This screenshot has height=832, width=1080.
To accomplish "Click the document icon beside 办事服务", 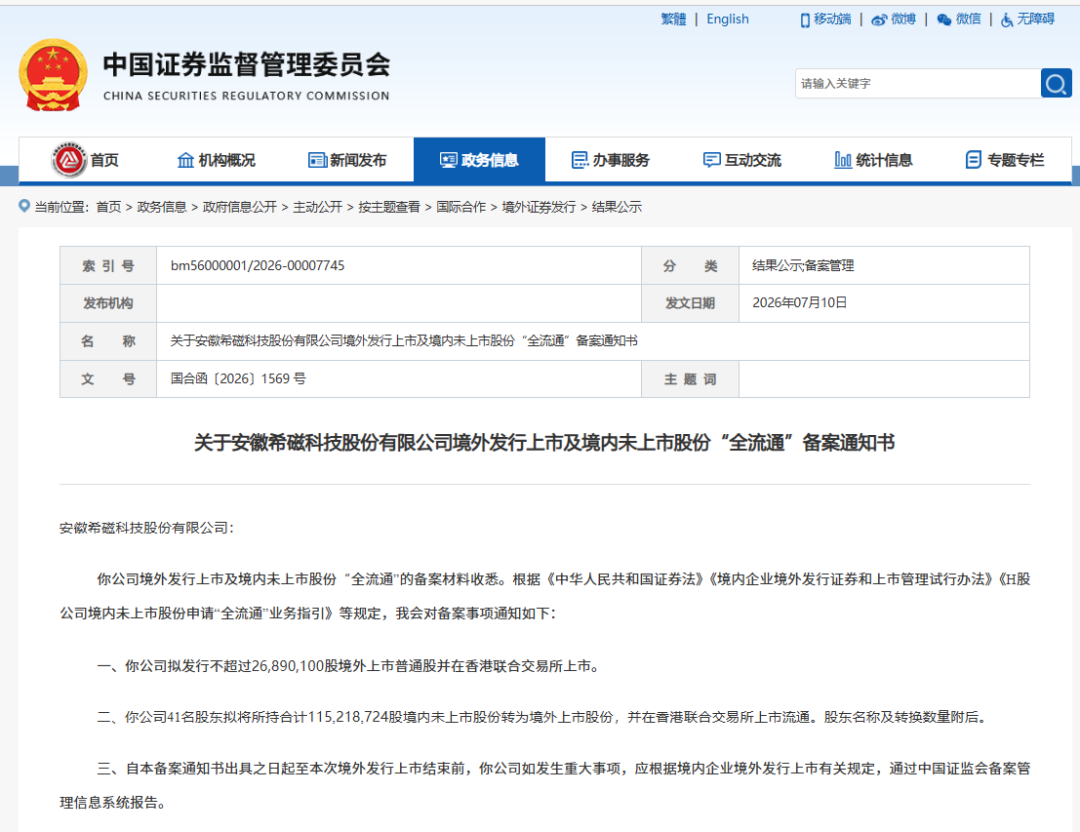I will (x=580, y=160).
